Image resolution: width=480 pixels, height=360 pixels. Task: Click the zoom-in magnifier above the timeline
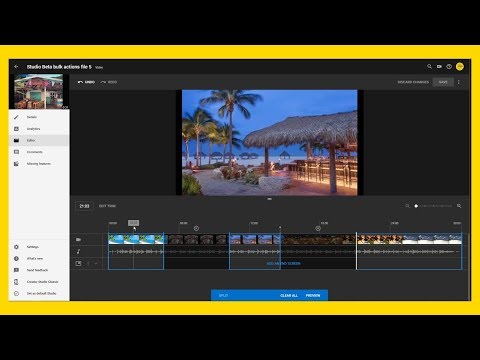click(459, 206)
